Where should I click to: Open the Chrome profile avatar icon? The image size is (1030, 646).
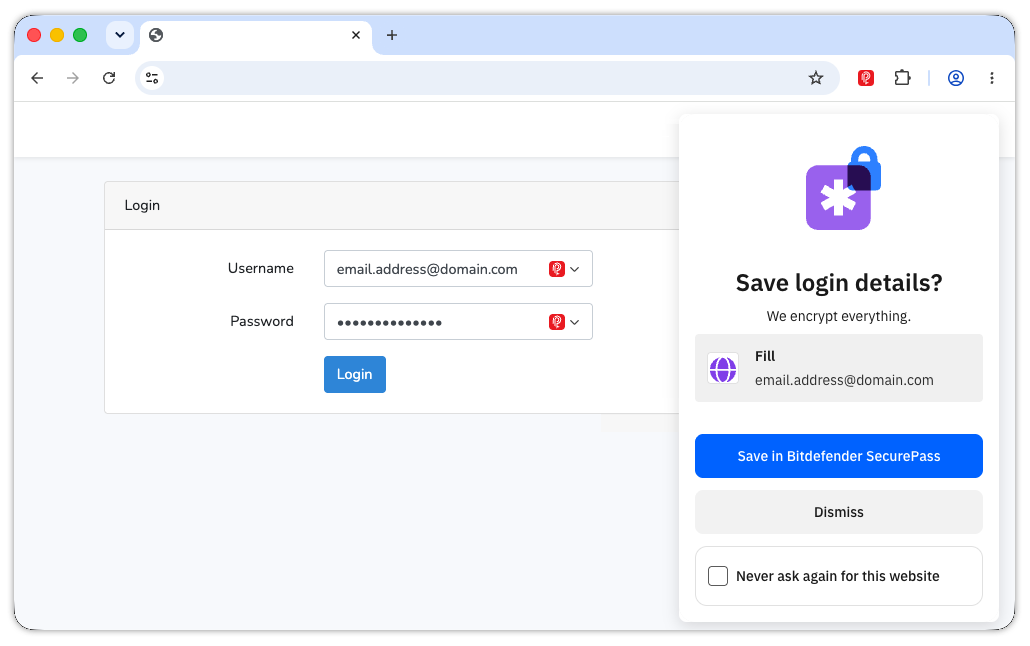point(956,78)
